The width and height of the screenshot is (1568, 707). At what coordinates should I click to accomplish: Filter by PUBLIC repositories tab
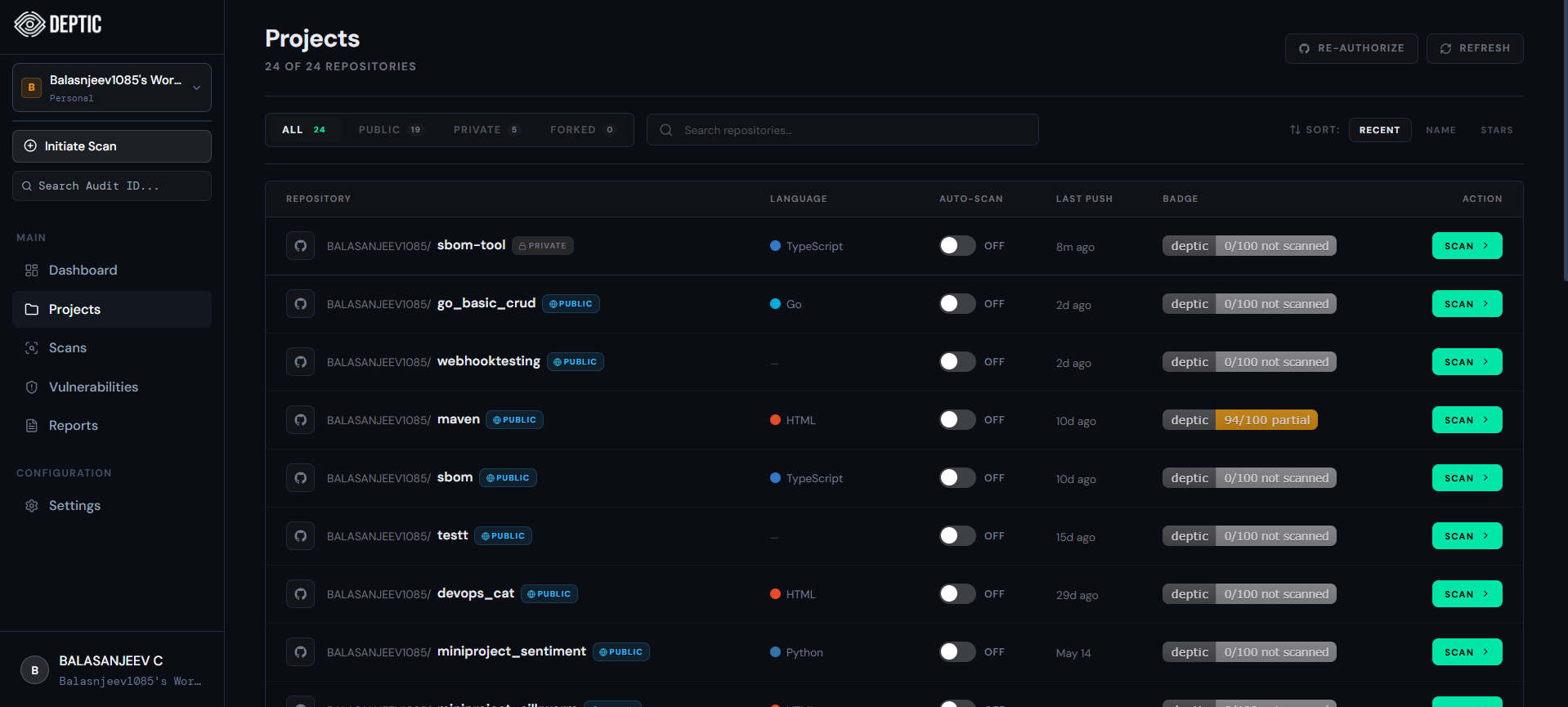pyautogui.click(x=391, y=130)
